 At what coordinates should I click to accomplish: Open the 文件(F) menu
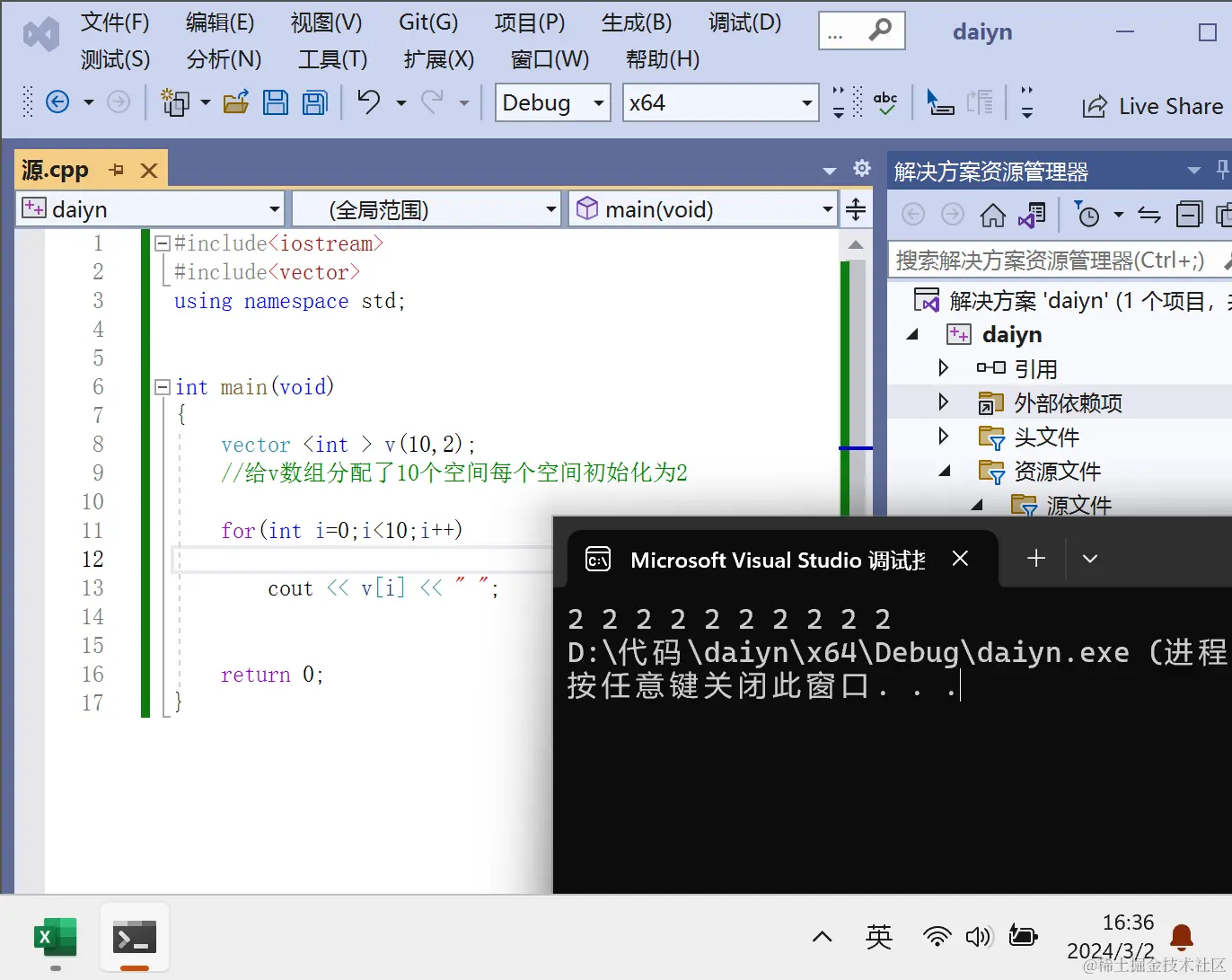pos(115,22)
